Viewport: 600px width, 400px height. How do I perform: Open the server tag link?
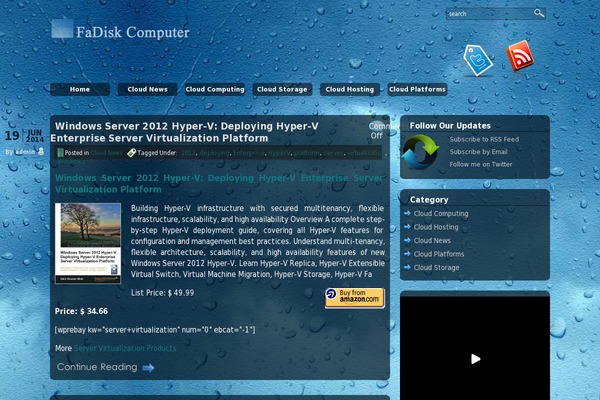click(333, 153)
